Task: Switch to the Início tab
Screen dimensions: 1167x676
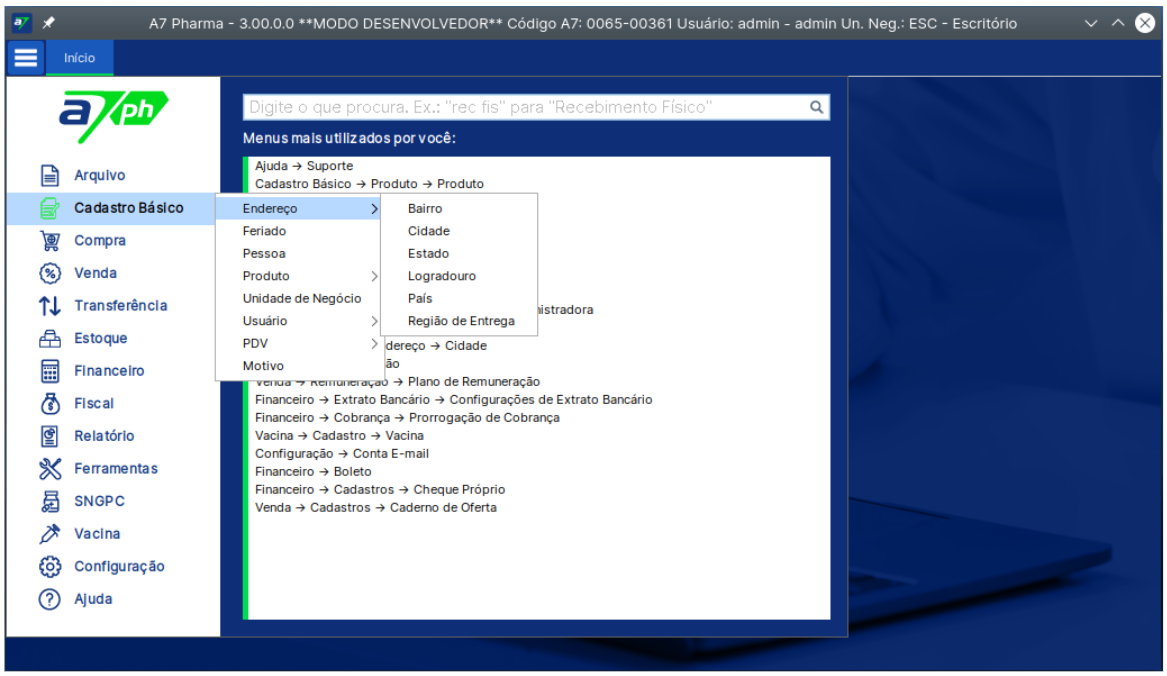Action: [80, 58]
